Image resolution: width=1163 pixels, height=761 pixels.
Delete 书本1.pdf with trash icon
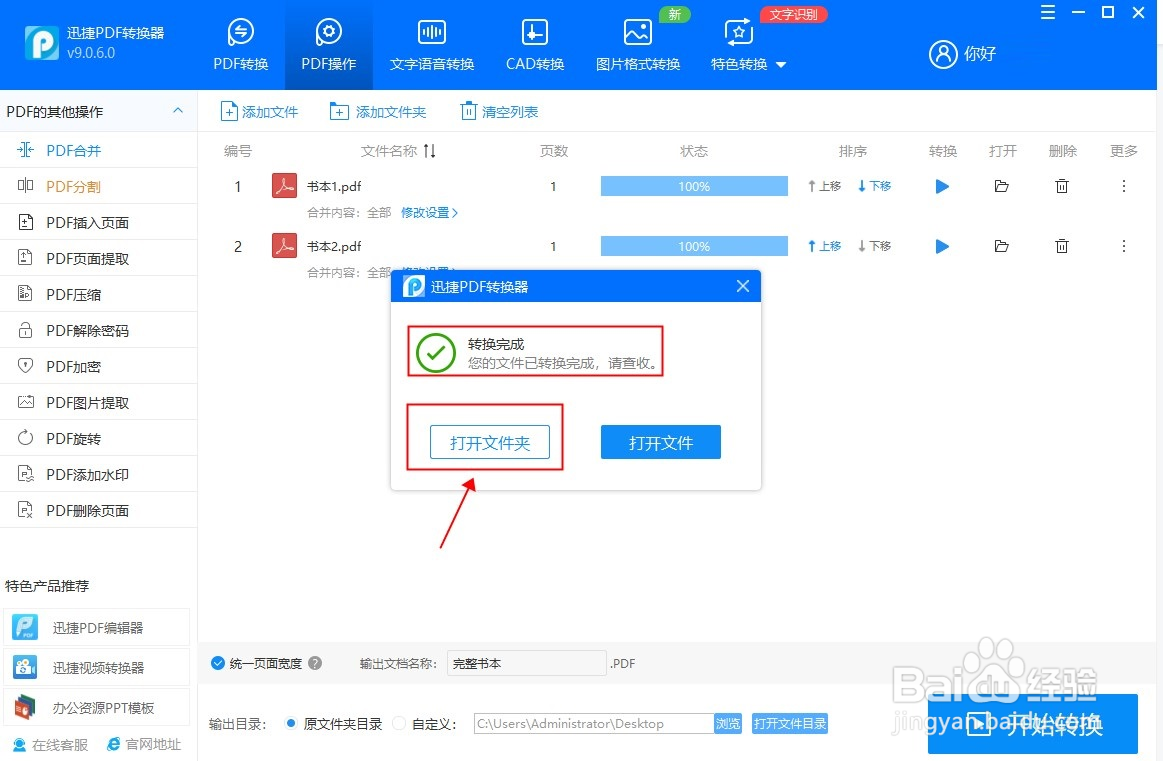[1061, 186]
